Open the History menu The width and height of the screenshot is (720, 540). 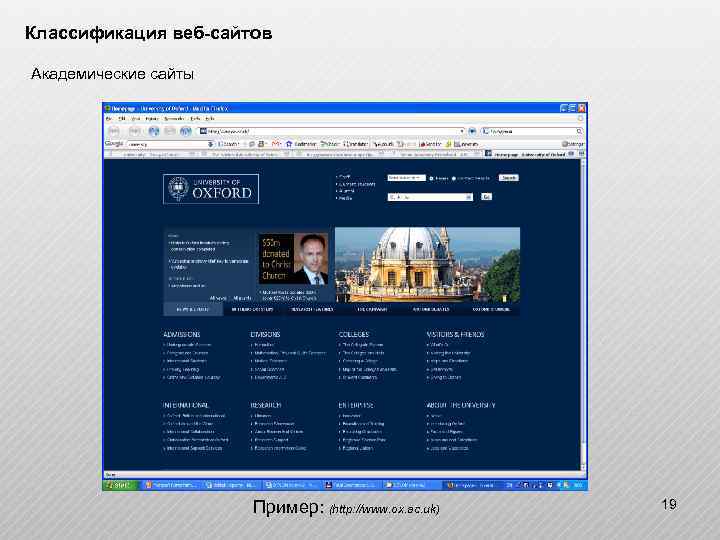coord(151,118)
